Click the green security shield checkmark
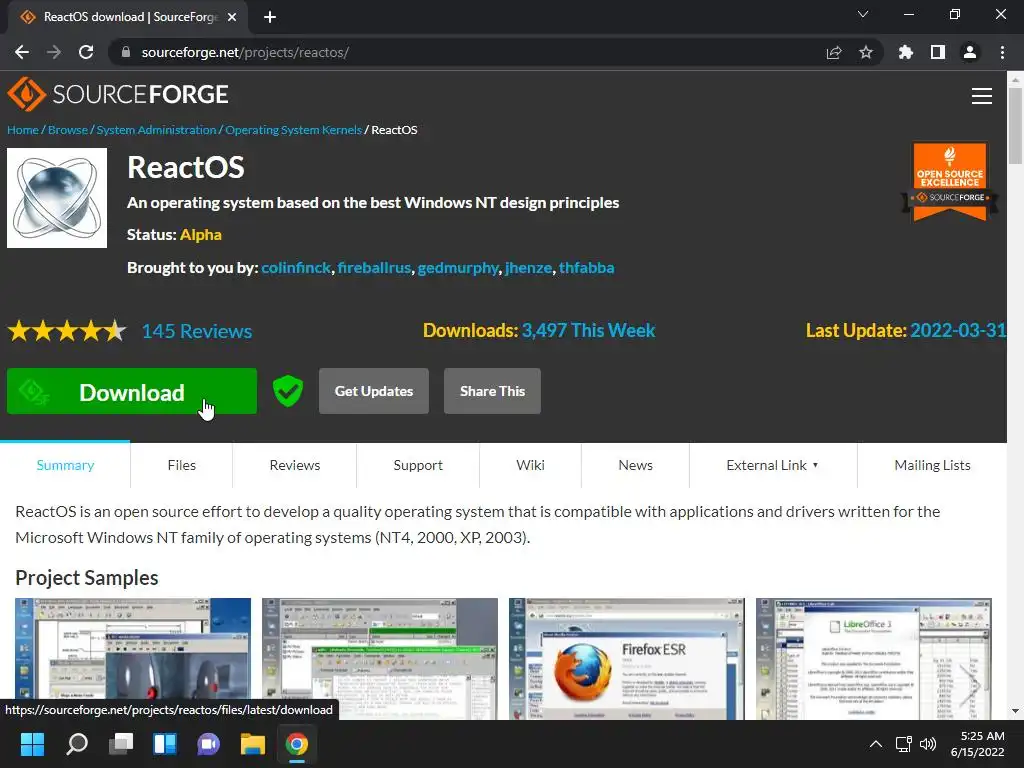 pyautogui.click(x=287, y=391)
